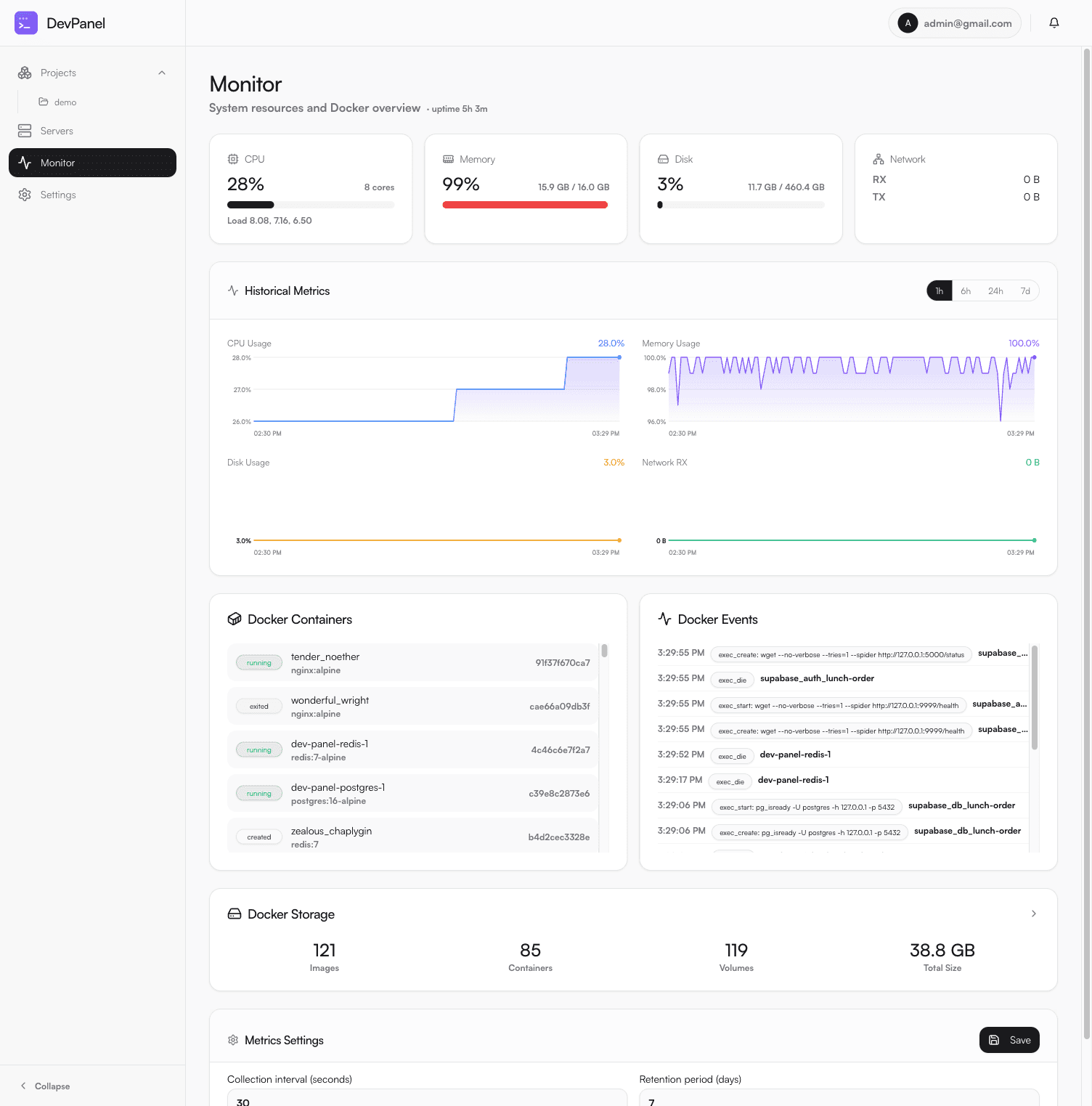Click the Collapse sidebar control
Screen dimensions: 1092x1106
[46, 1086]
